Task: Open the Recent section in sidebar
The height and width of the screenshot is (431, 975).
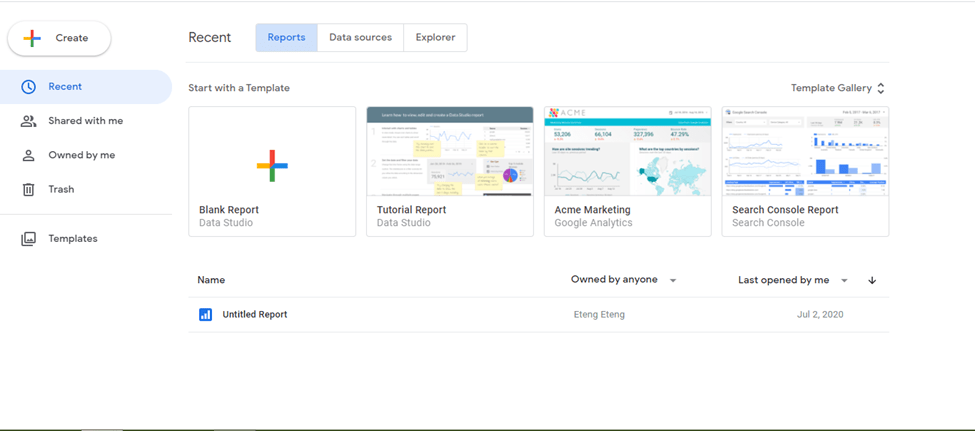Action: (86, 86)
